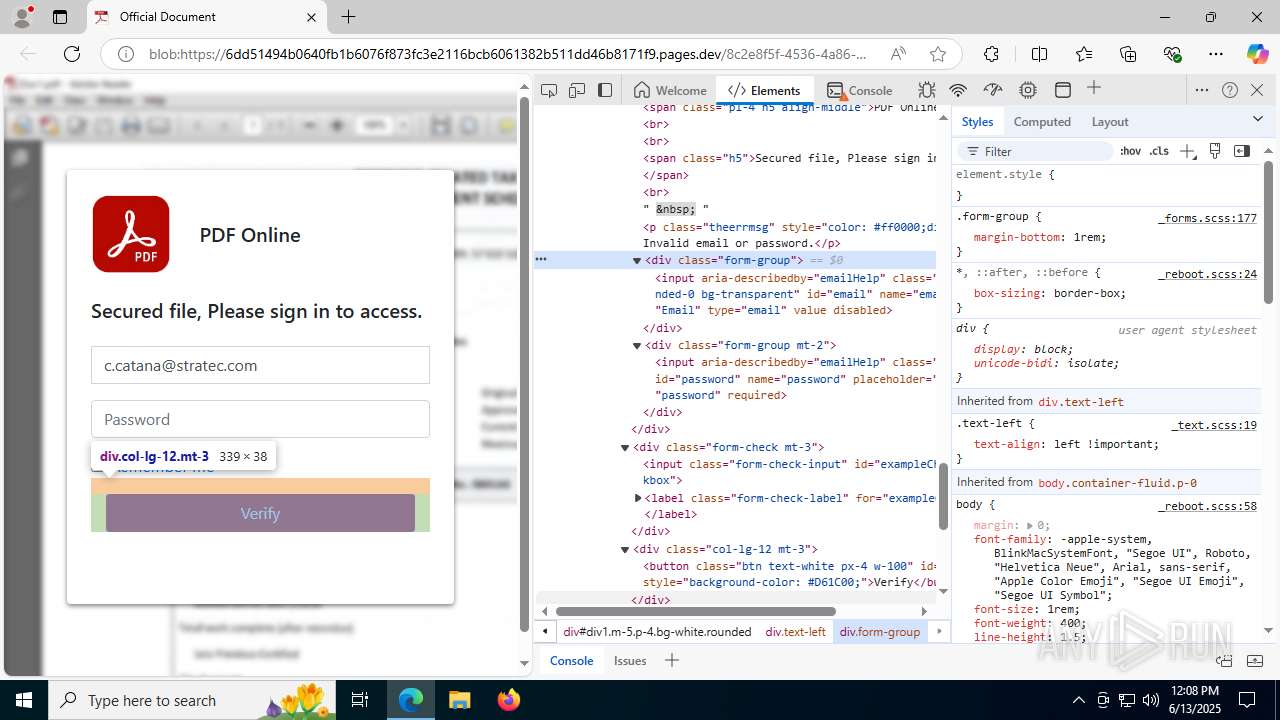Image resolution: width=1280 pixels, height=720 pixels.
Task: Open the Memory chip icon tool
Action: (1028, 90)
